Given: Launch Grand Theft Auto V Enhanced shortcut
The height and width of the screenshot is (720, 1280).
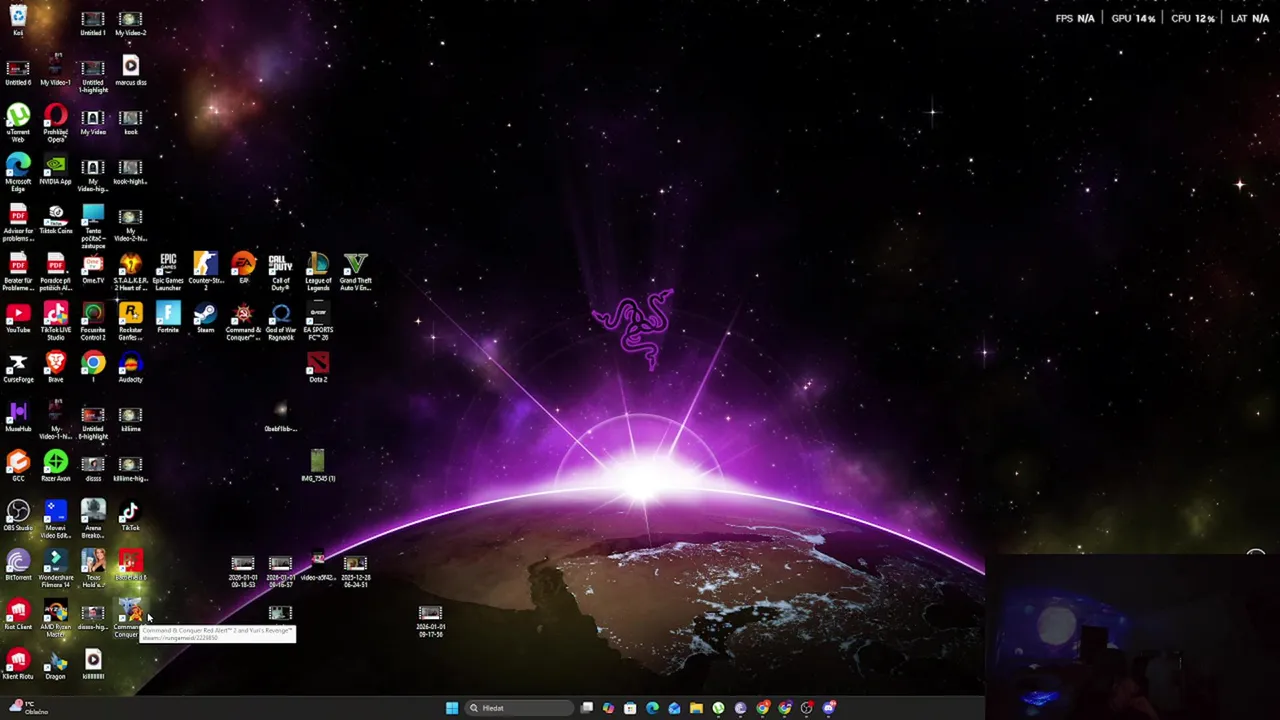Looking at the screenshot, I should [x=355, y=272].
